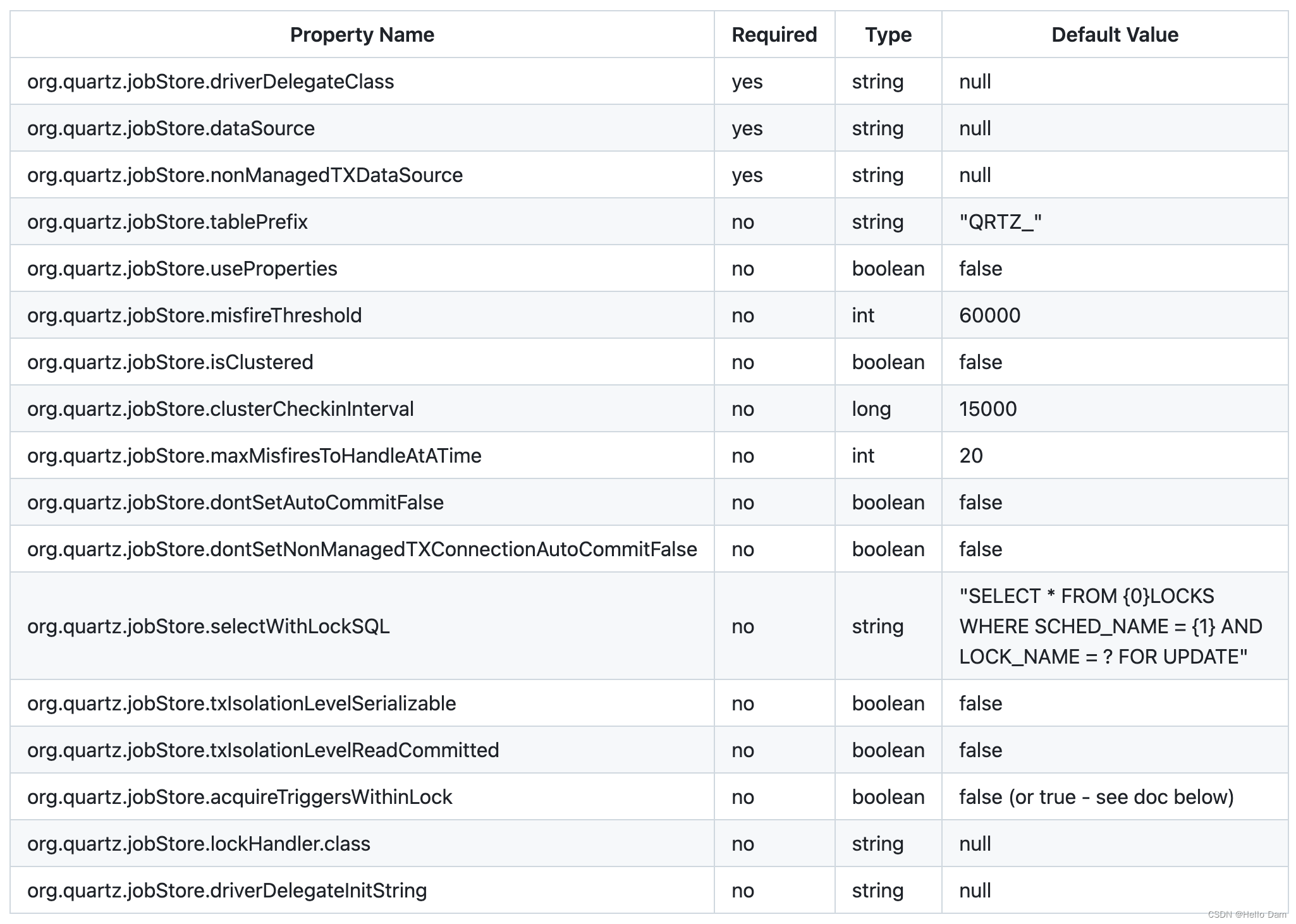The width and height of the screenshot is (1296, 924).
Task: Select org.quartz.jobStore.driverDelegateClass property name
Action: coord(211,82)
